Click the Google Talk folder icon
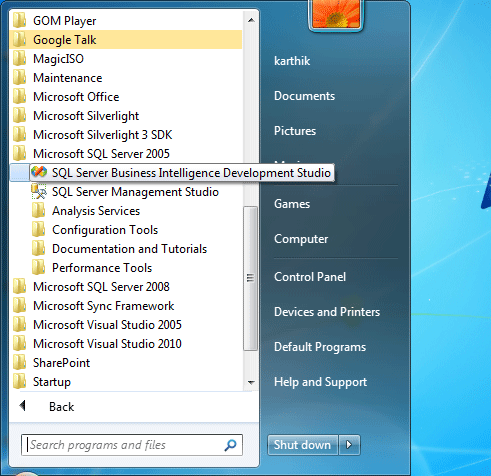491x476 pixels. (19, 40)
